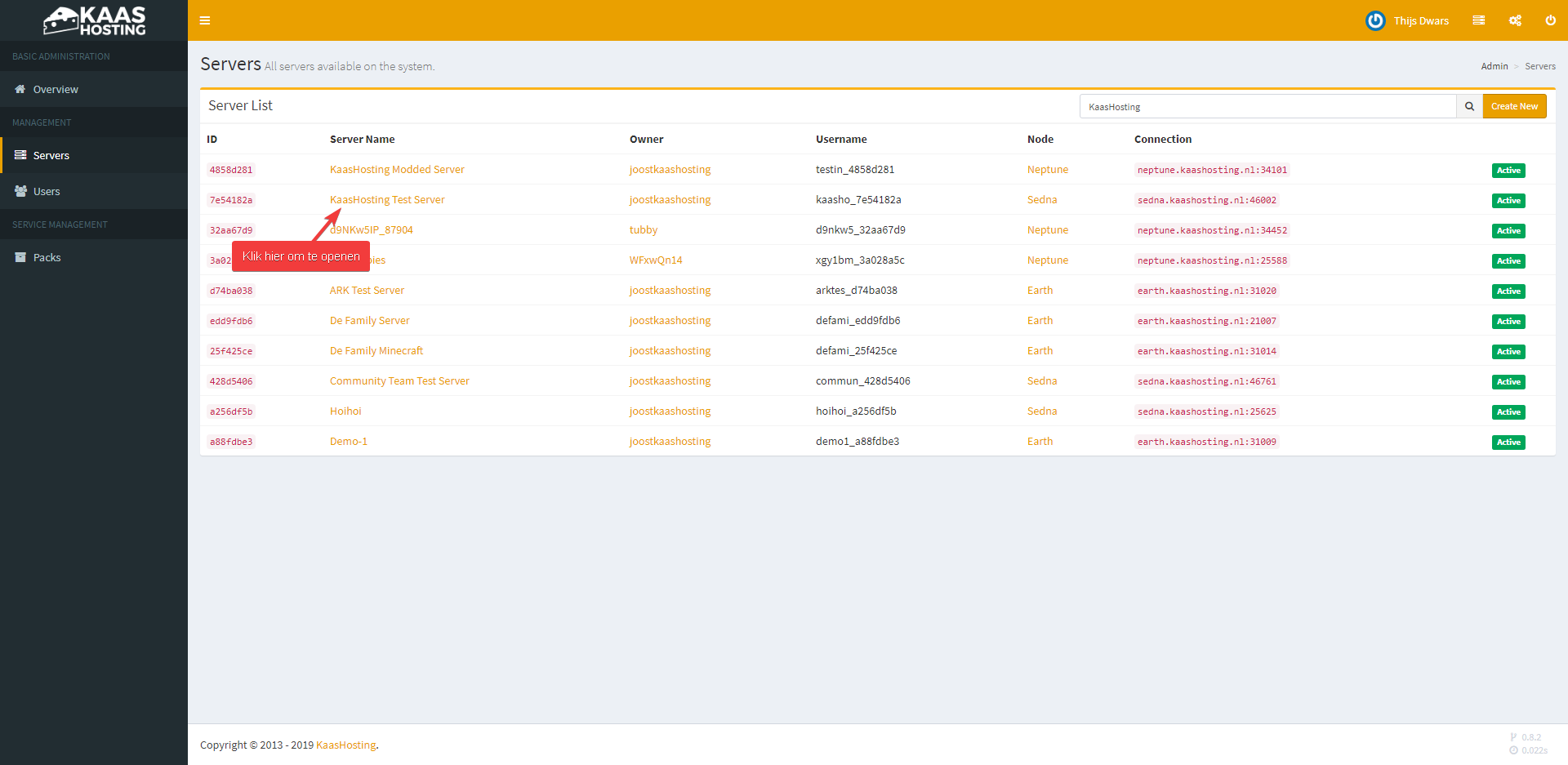The width and height of the screenshot is (1568, 765).
Task: Click Admin in the breadcrumb
Action: [x=1494, y=66]
